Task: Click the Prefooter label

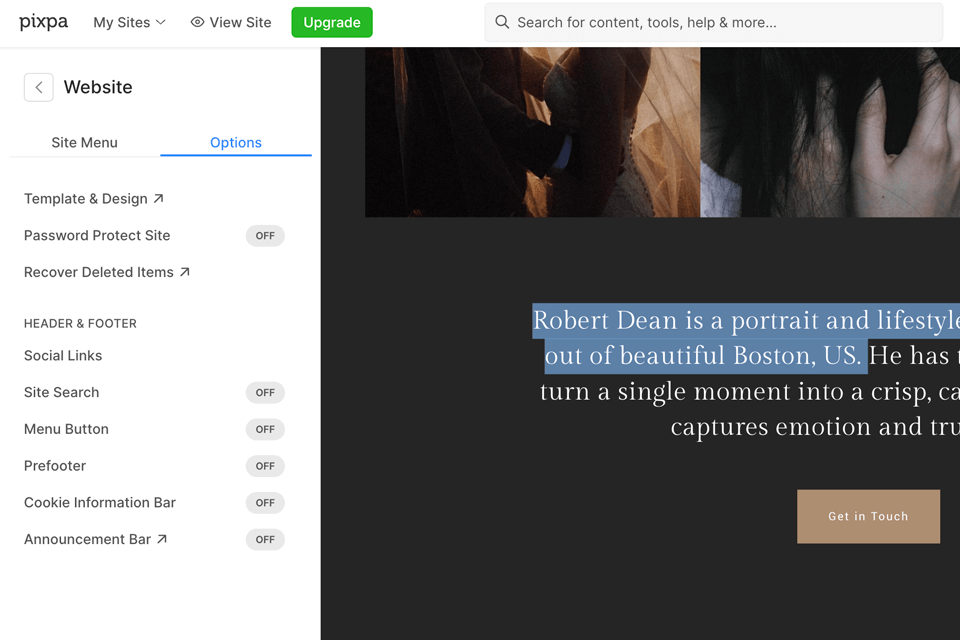Action: [x=55, y=465]
